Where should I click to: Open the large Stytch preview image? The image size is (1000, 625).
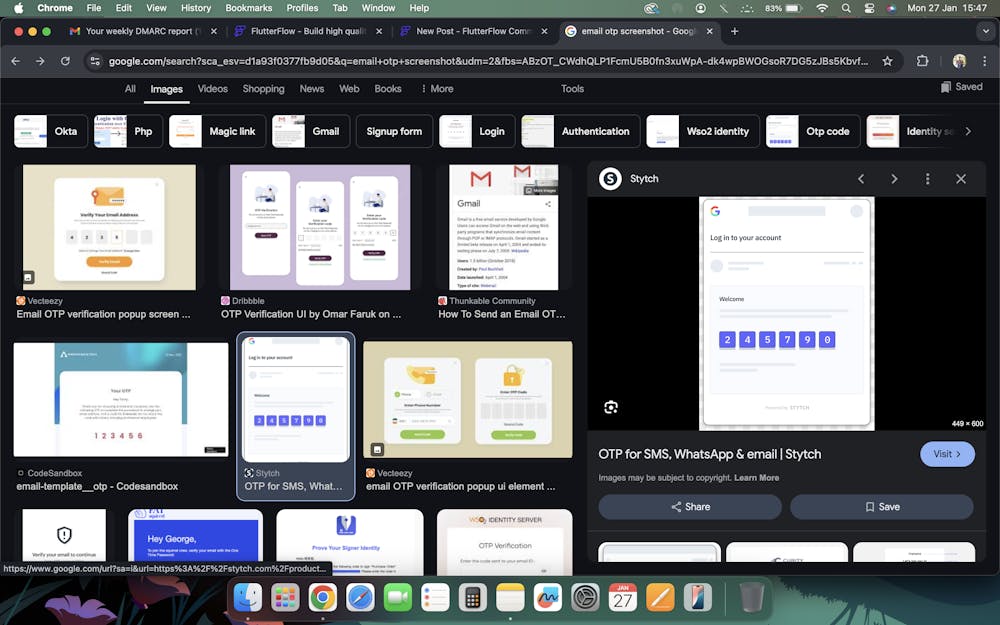[787, 313]
